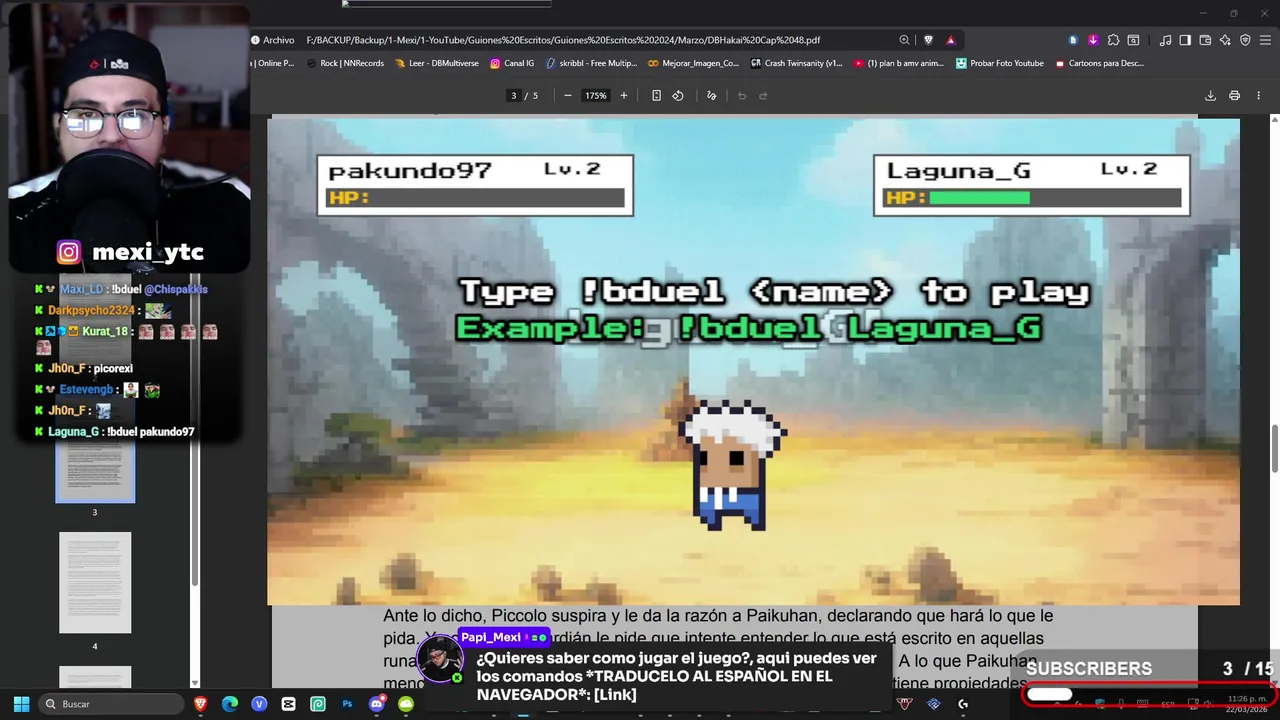The height and width of the screenshot is (720, 1280).
Task: Click the PDF zoom percentage field 175%
Action: pyautogui.click(x=596, y=96)
